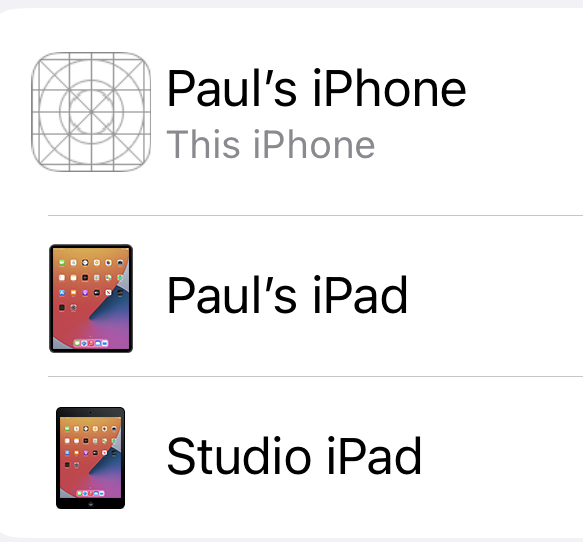Tap app icons grid on Studio iPad thumbnail

click(x=91, y=446)
